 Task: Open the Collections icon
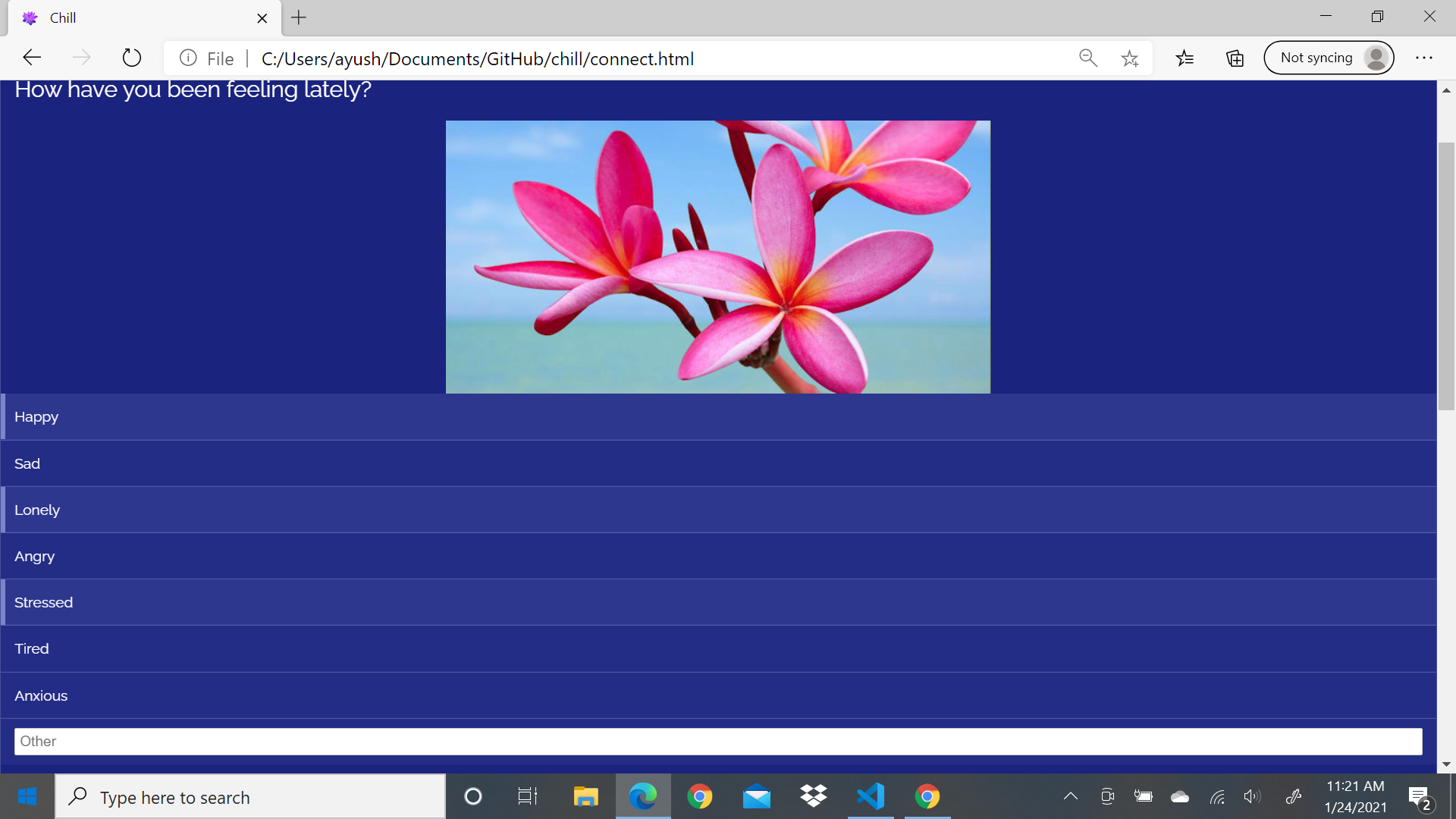[x=1235, y=58]
